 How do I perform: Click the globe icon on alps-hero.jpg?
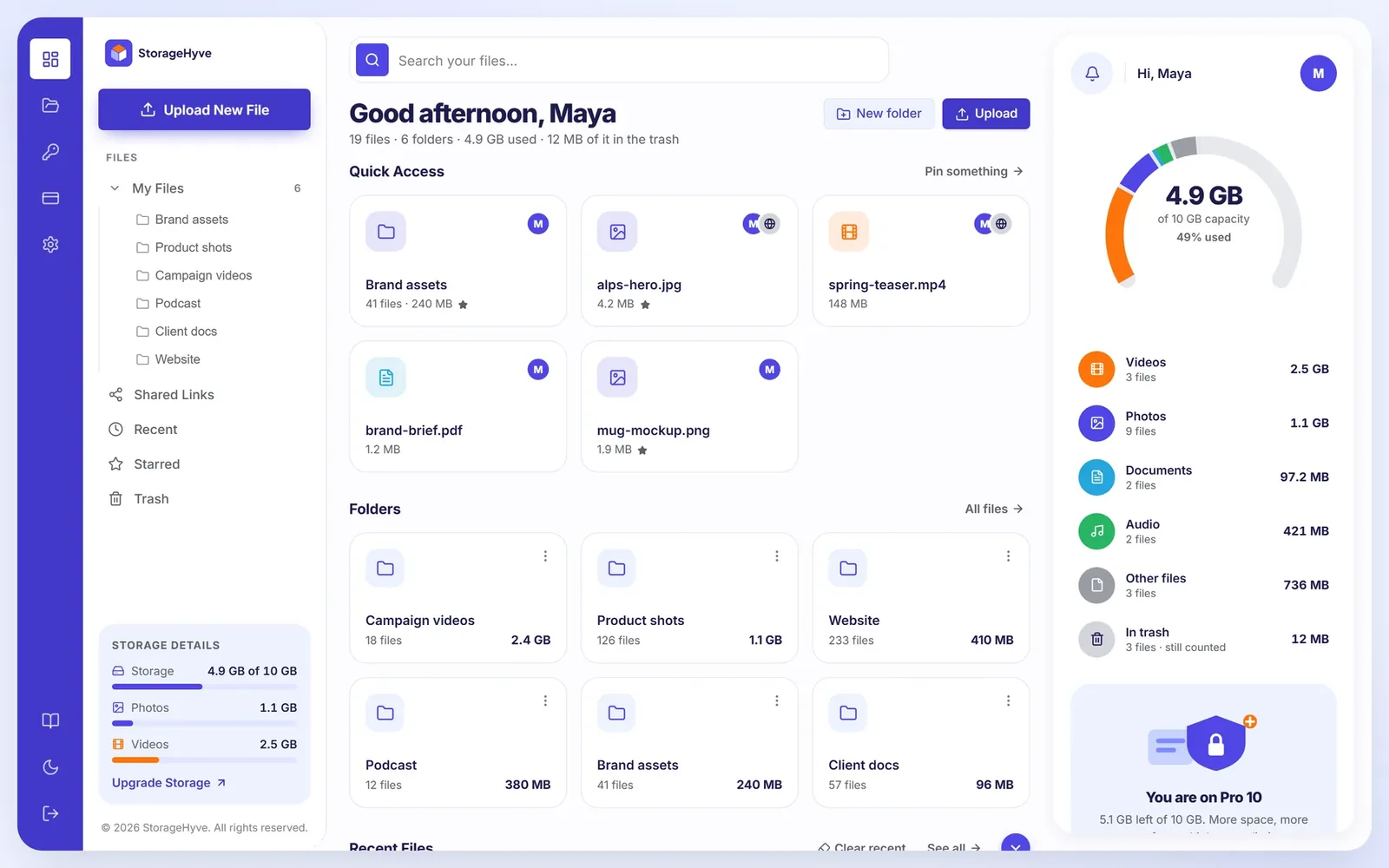coord(770,224)
